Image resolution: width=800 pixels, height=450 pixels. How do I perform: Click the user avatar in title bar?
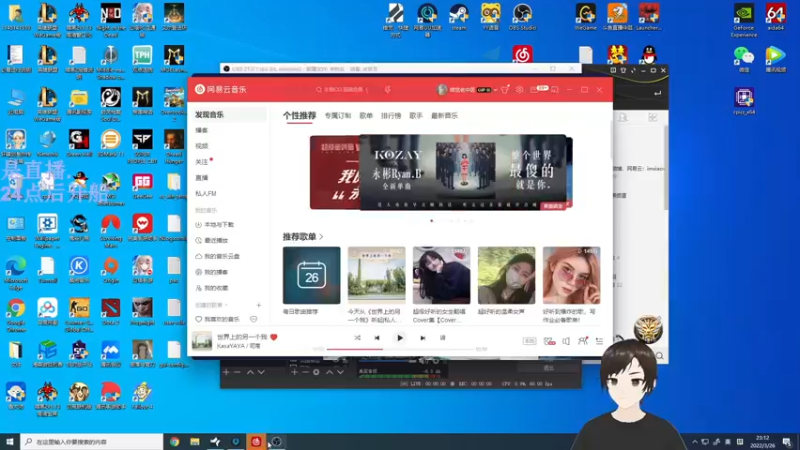(x=442, y=90)
